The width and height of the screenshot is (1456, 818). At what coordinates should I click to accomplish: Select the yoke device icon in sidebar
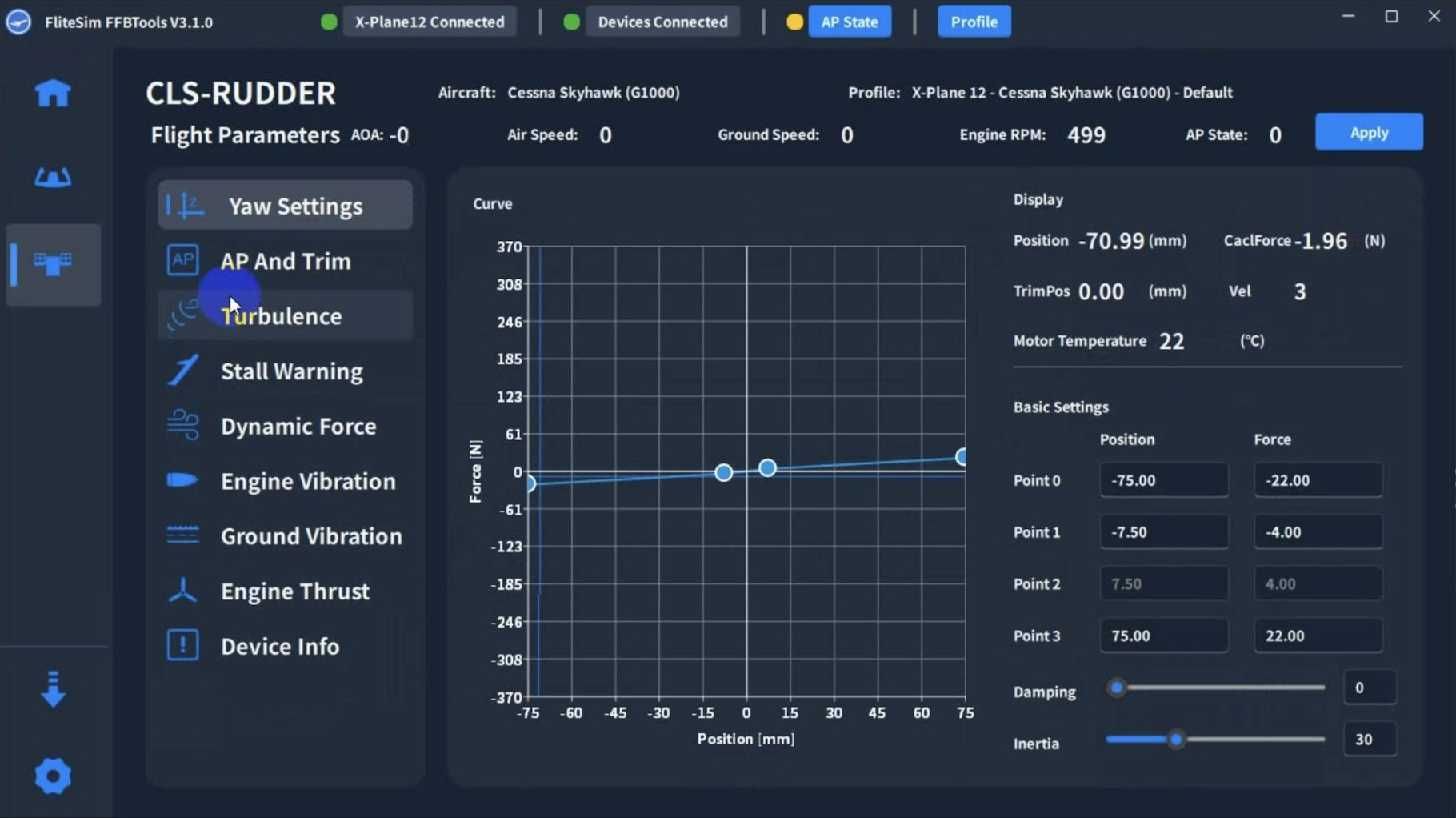(53, 178)
